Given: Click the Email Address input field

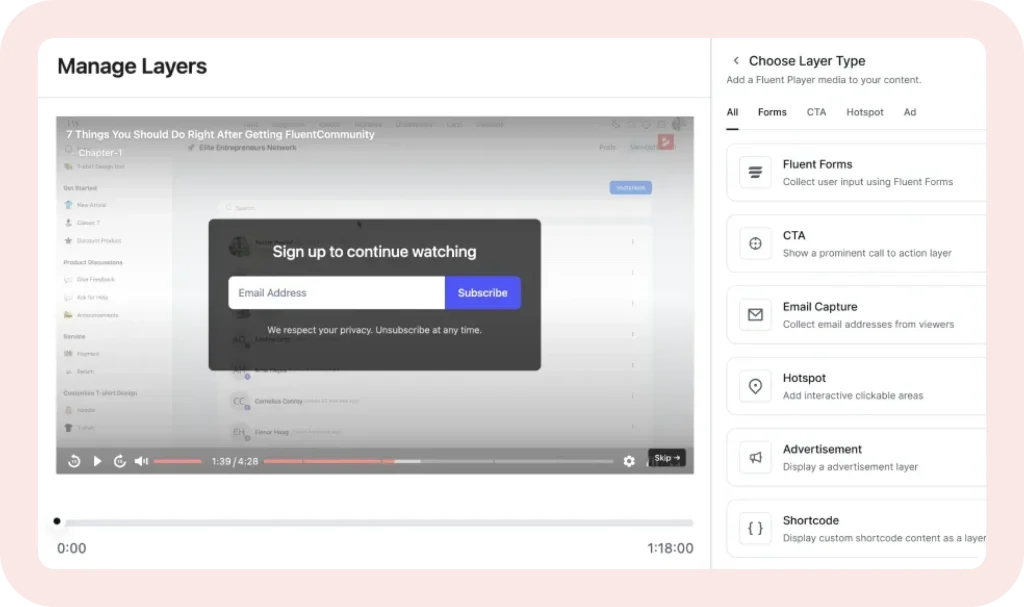Looking at the screenshot, I should (x=336, y=293).
